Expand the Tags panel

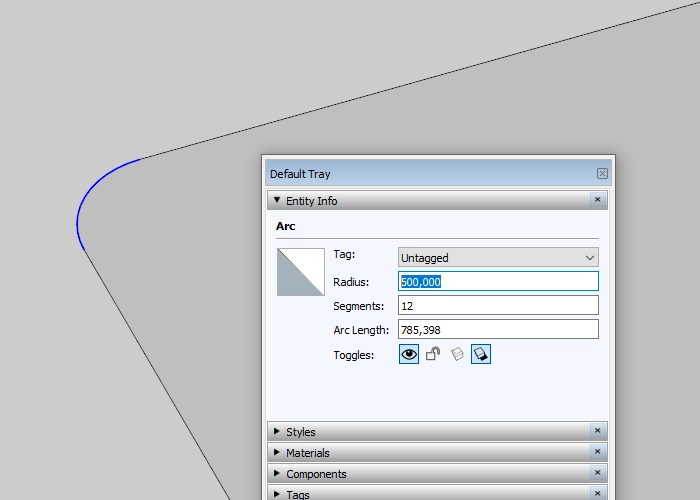click(277, 494)
